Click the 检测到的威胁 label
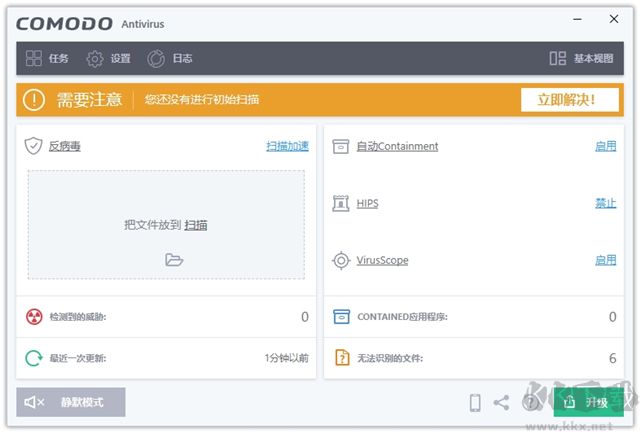Screen dimensions: 640x433 coord(78,317)
